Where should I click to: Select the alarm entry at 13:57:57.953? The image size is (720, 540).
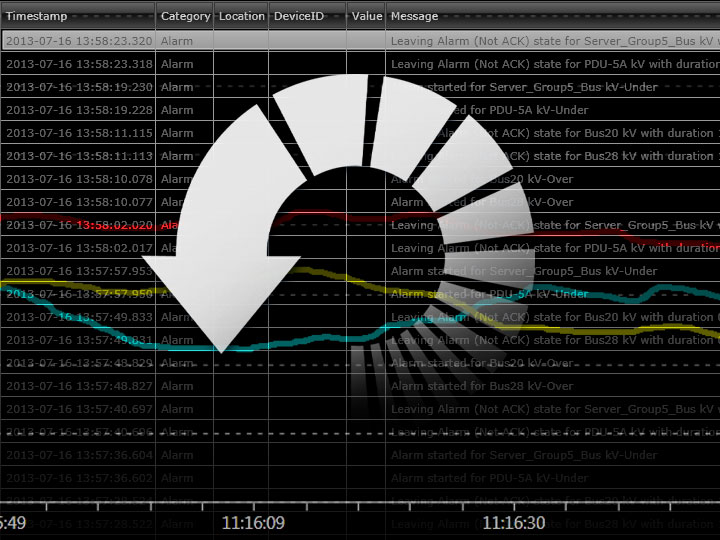pos(80,271)
